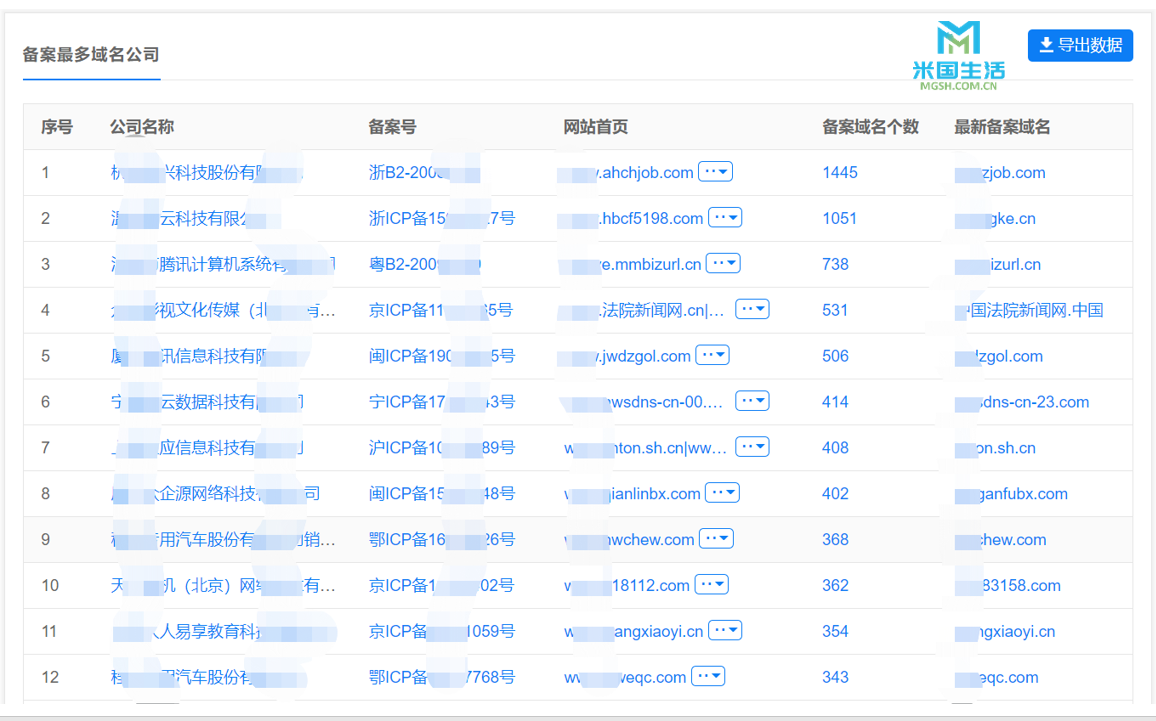1156x721 pixels.
Task: Expand homepage dropdown next to hbcf5198.com
Action: pyautogui.click(x=725, y=217)
